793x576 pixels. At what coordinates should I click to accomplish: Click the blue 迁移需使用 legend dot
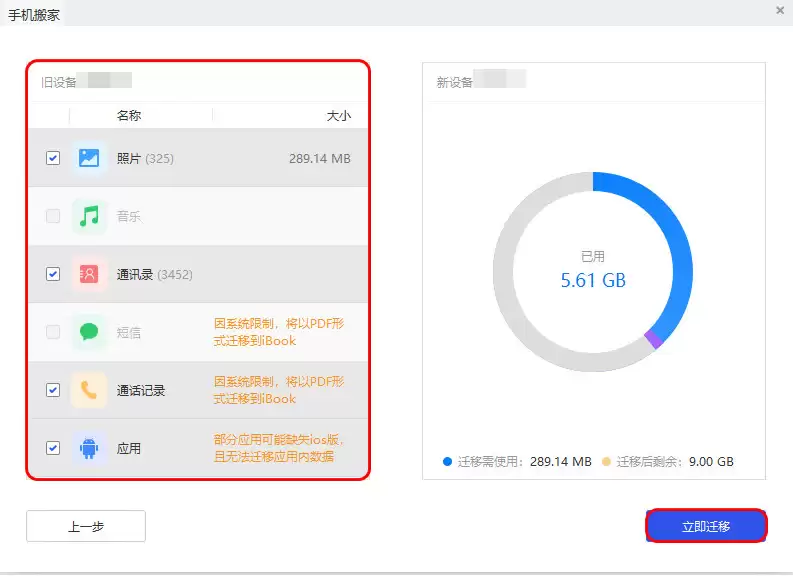click(x=447, y=461)
